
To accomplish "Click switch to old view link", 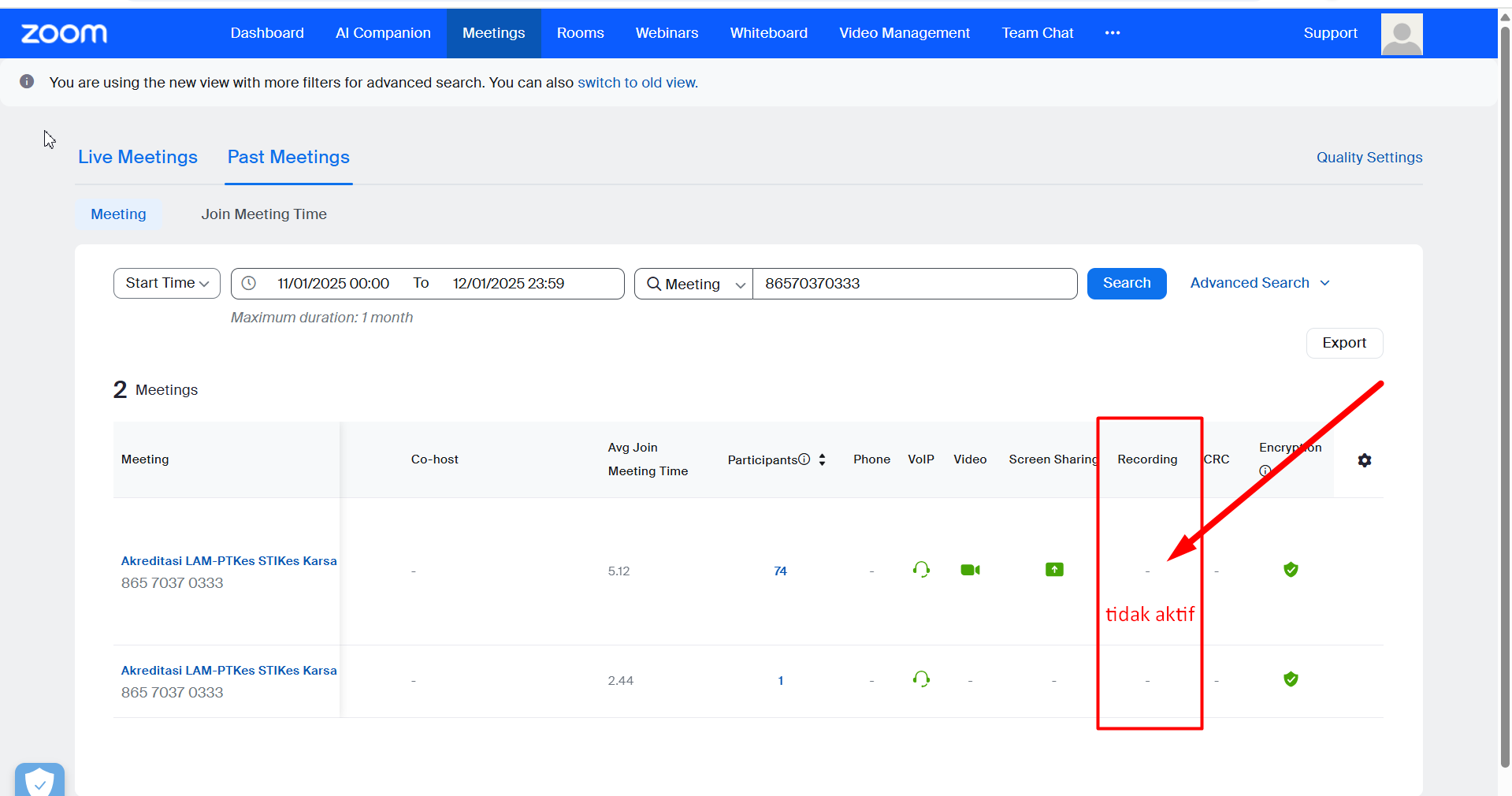I will coord(637,83).
